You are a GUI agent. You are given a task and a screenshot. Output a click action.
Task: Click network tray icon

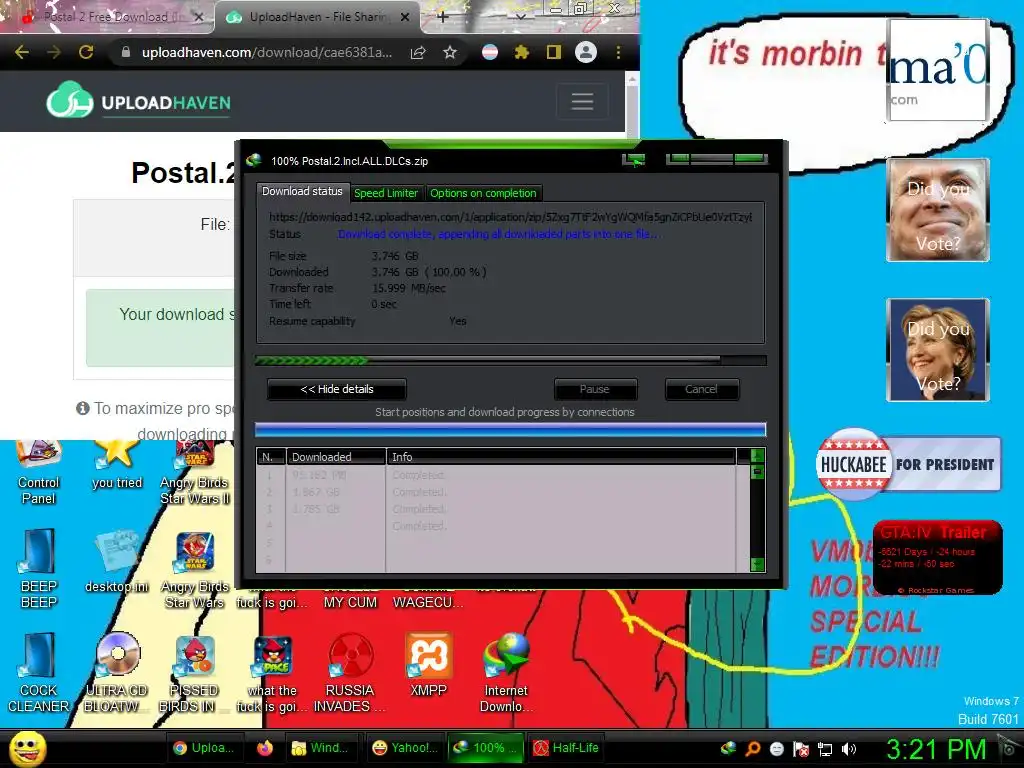tap(825, 749)
